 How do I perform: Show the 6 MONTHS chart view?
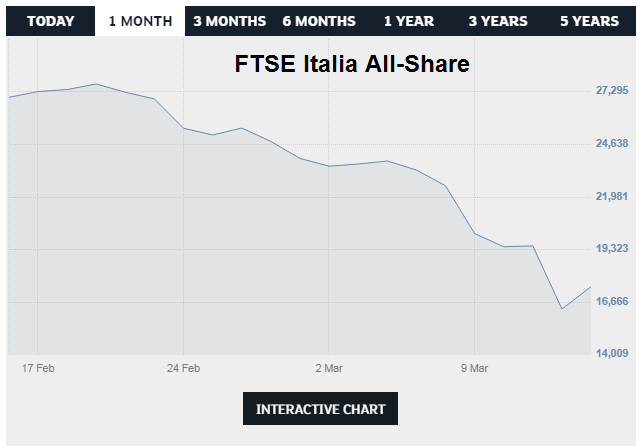[x=319, y=20]
